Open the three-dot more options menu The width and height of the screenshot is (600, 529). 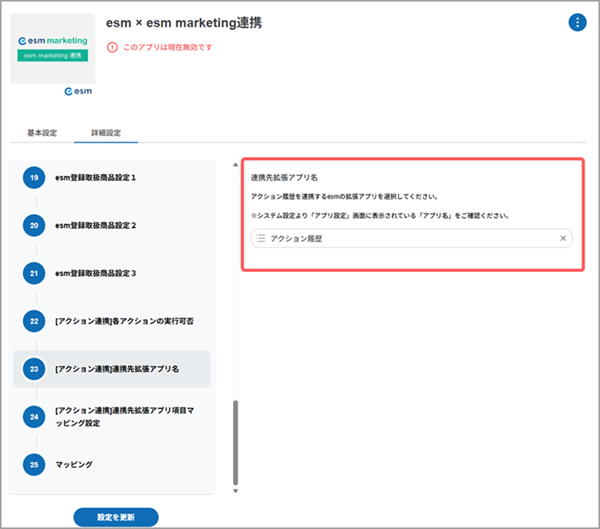tap(577, 22)
